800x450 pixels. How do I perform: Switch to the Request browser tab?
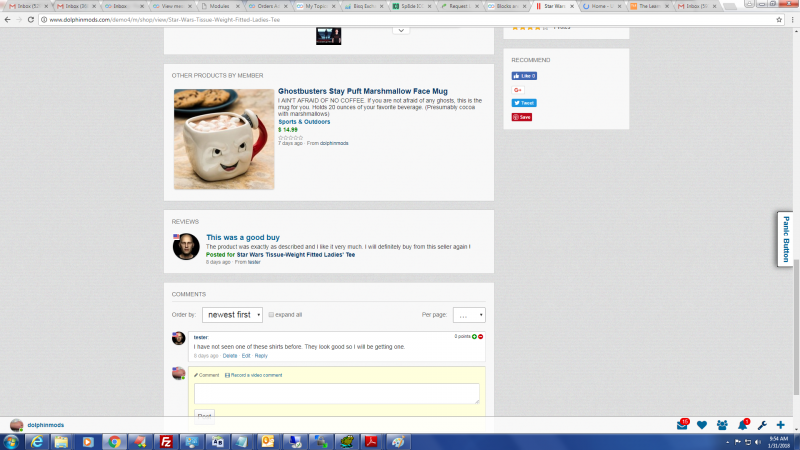point(458,6)
